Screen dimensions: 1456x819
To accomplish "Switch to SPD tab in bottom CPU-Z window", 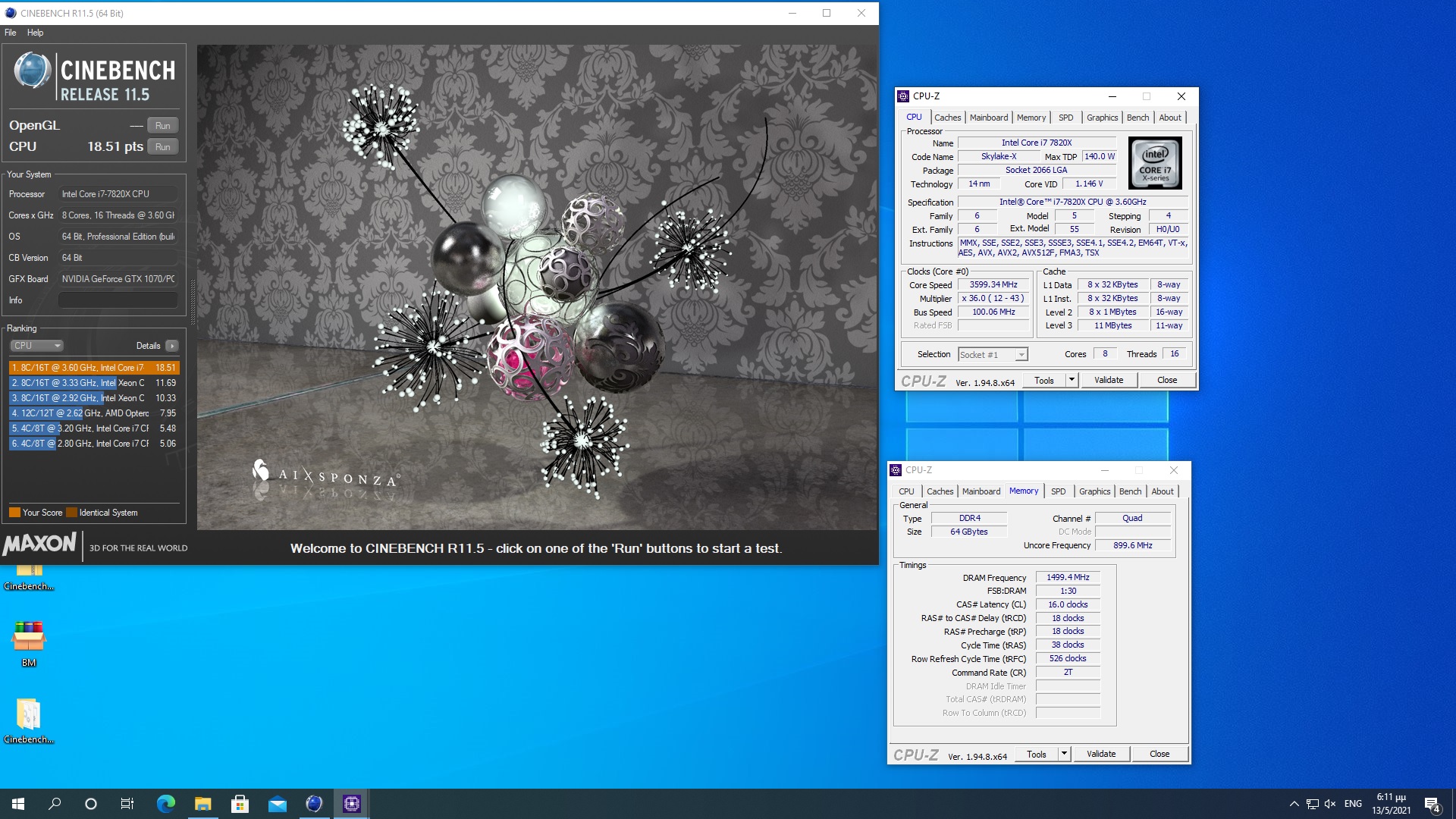I will 1059,491.
